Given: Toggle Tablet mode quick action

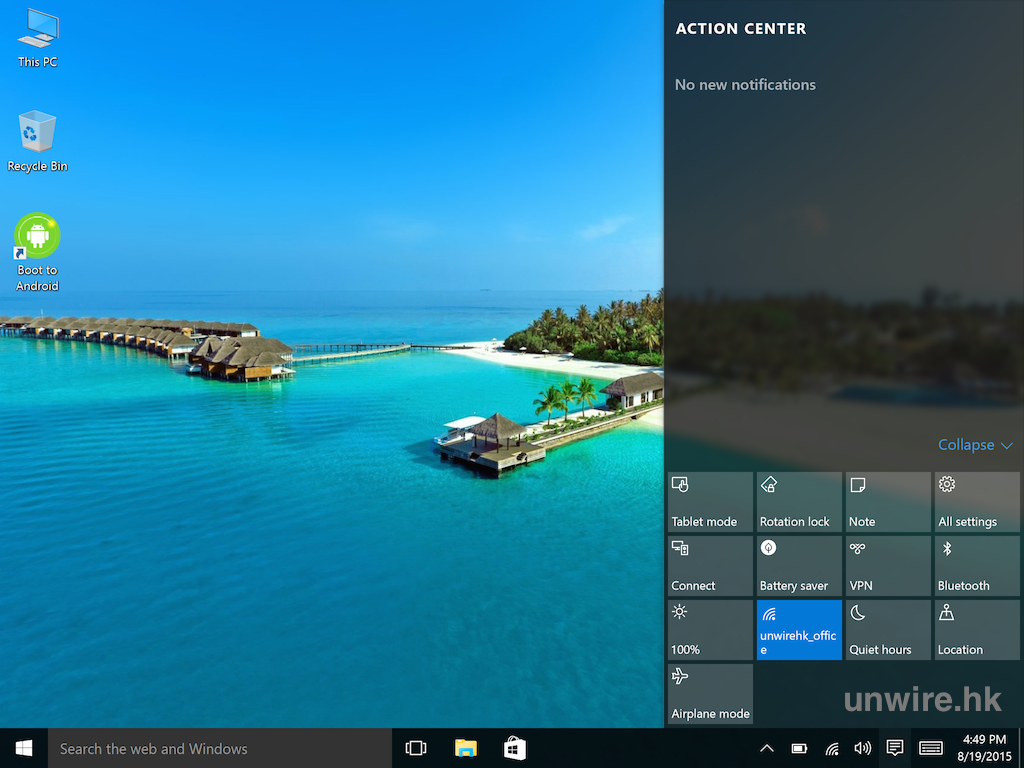Looking at the screenshot, I should [710, 502].
